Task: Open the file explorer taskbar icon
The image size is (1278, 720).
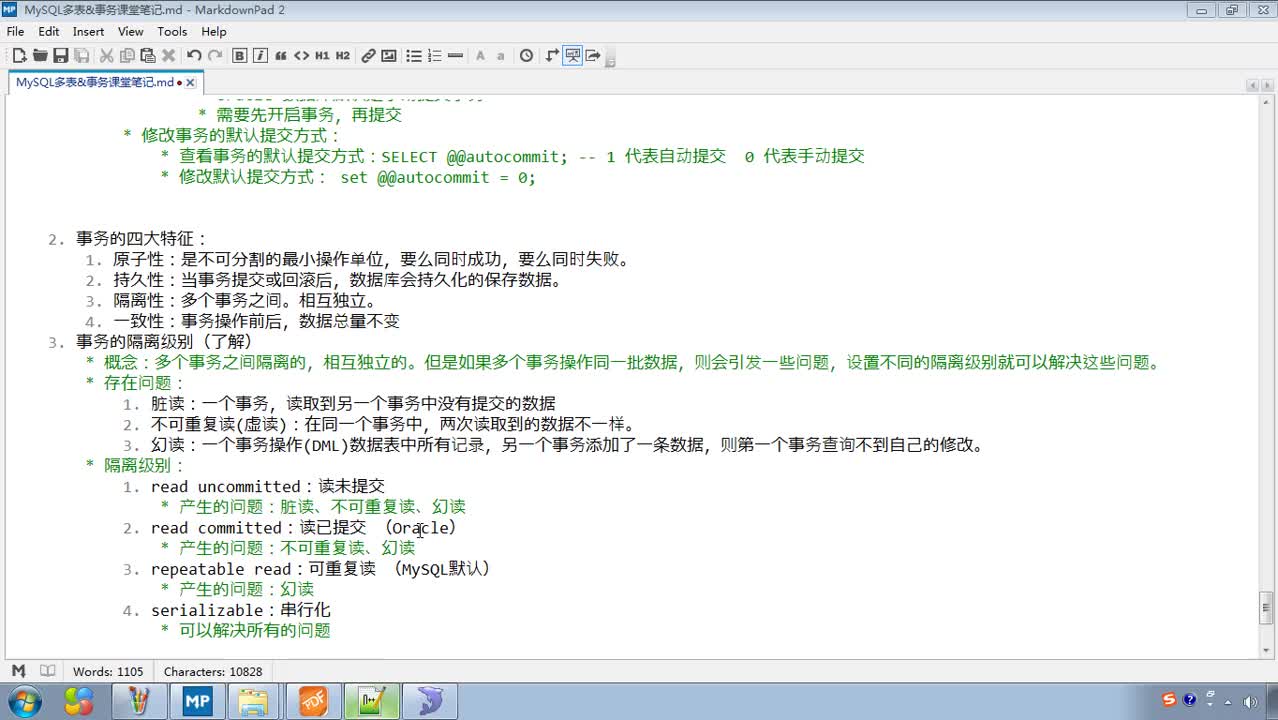Action: pyautogui.click(x=254, y=701)
